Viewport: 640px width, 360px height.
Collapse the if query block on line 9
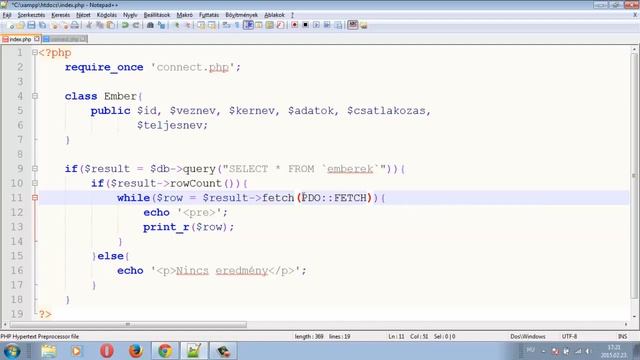coord(35,169)
